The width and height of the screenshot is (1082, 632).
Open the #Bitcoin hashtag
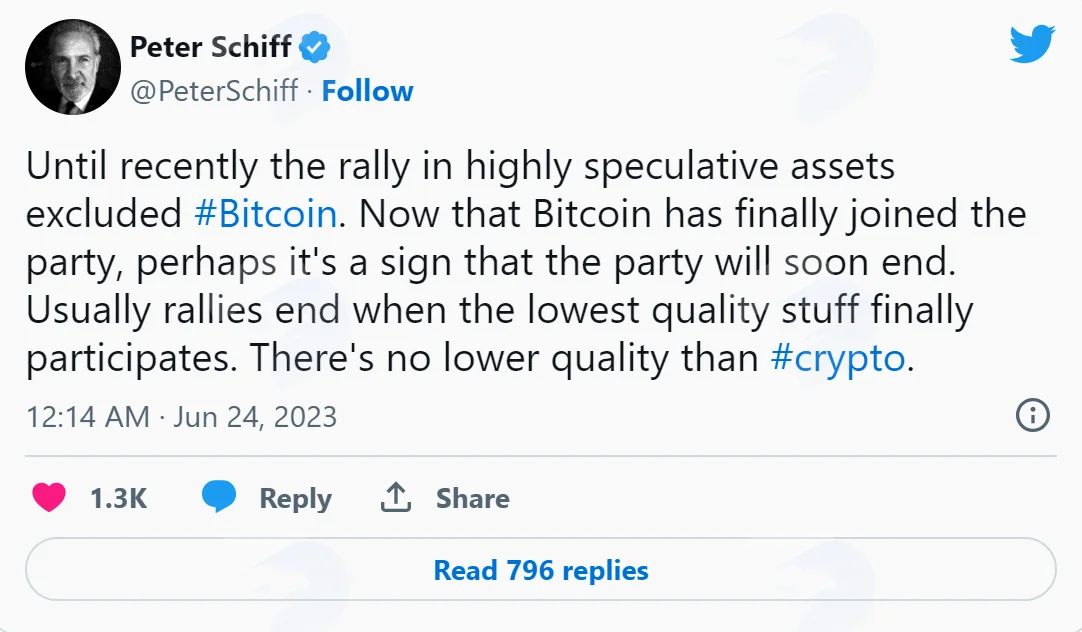[266, 214]
